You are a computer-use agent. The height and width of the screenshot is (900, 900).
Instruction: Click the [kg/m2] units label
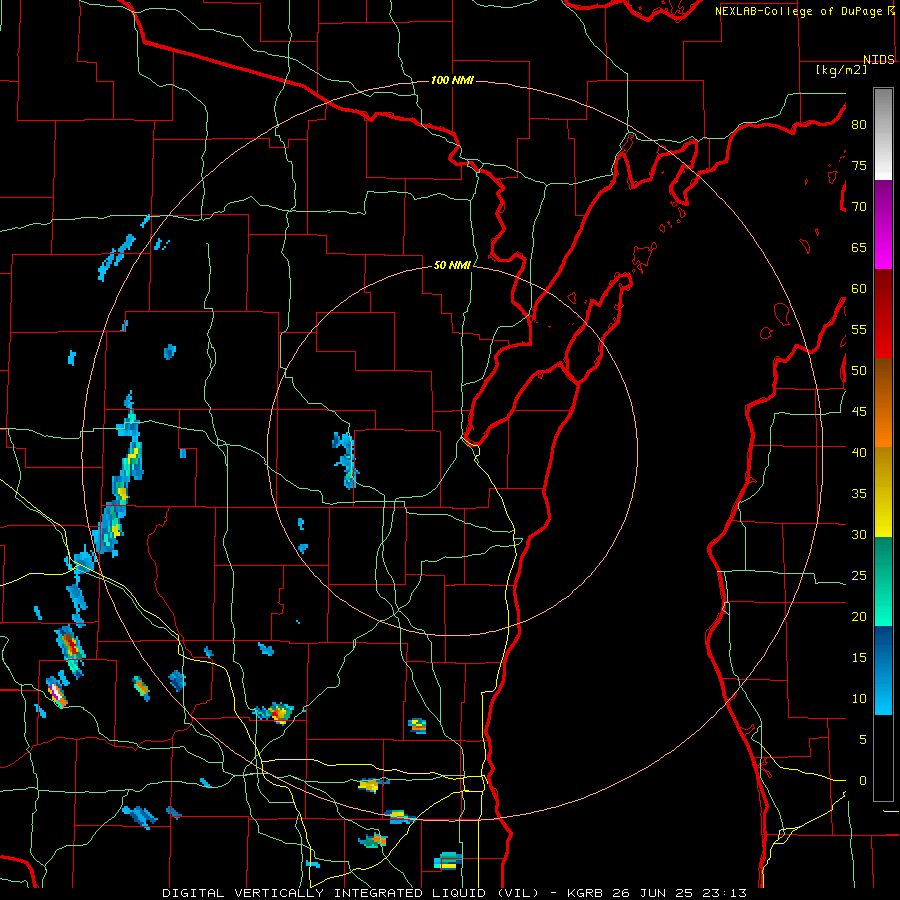841,70
